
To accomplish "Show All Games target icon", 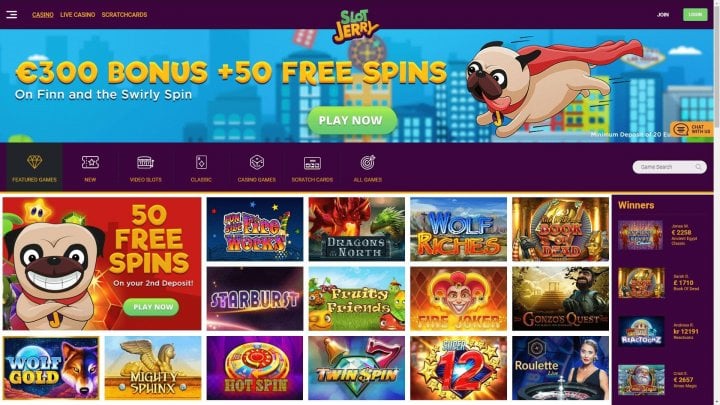I will [368, 162].
